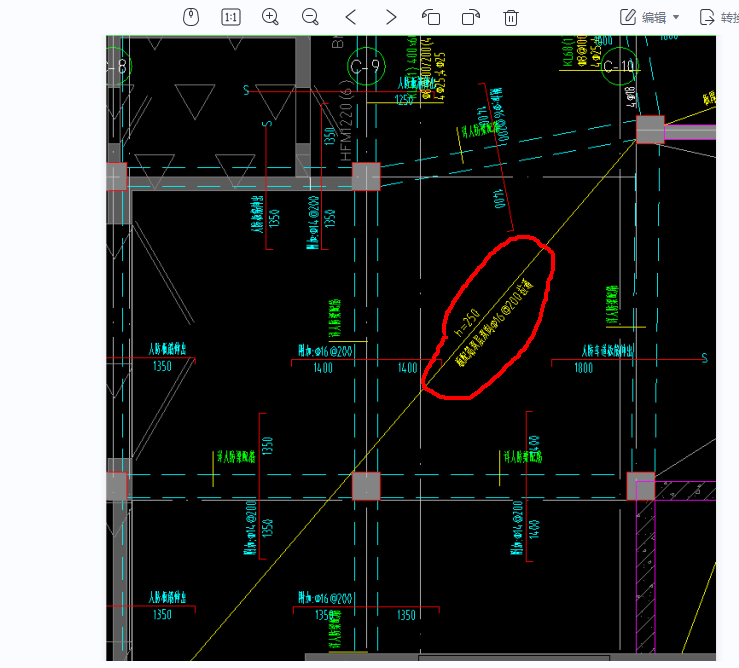Expand the edit dropdown arrow
The image size is (739, 668).
click(676, 17)
